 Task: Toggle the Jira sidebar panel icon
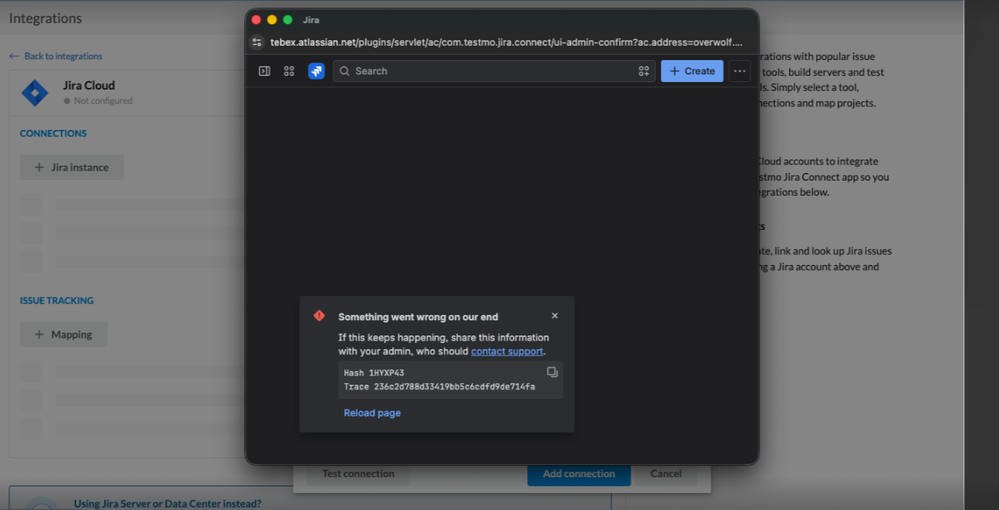point(264,71)
